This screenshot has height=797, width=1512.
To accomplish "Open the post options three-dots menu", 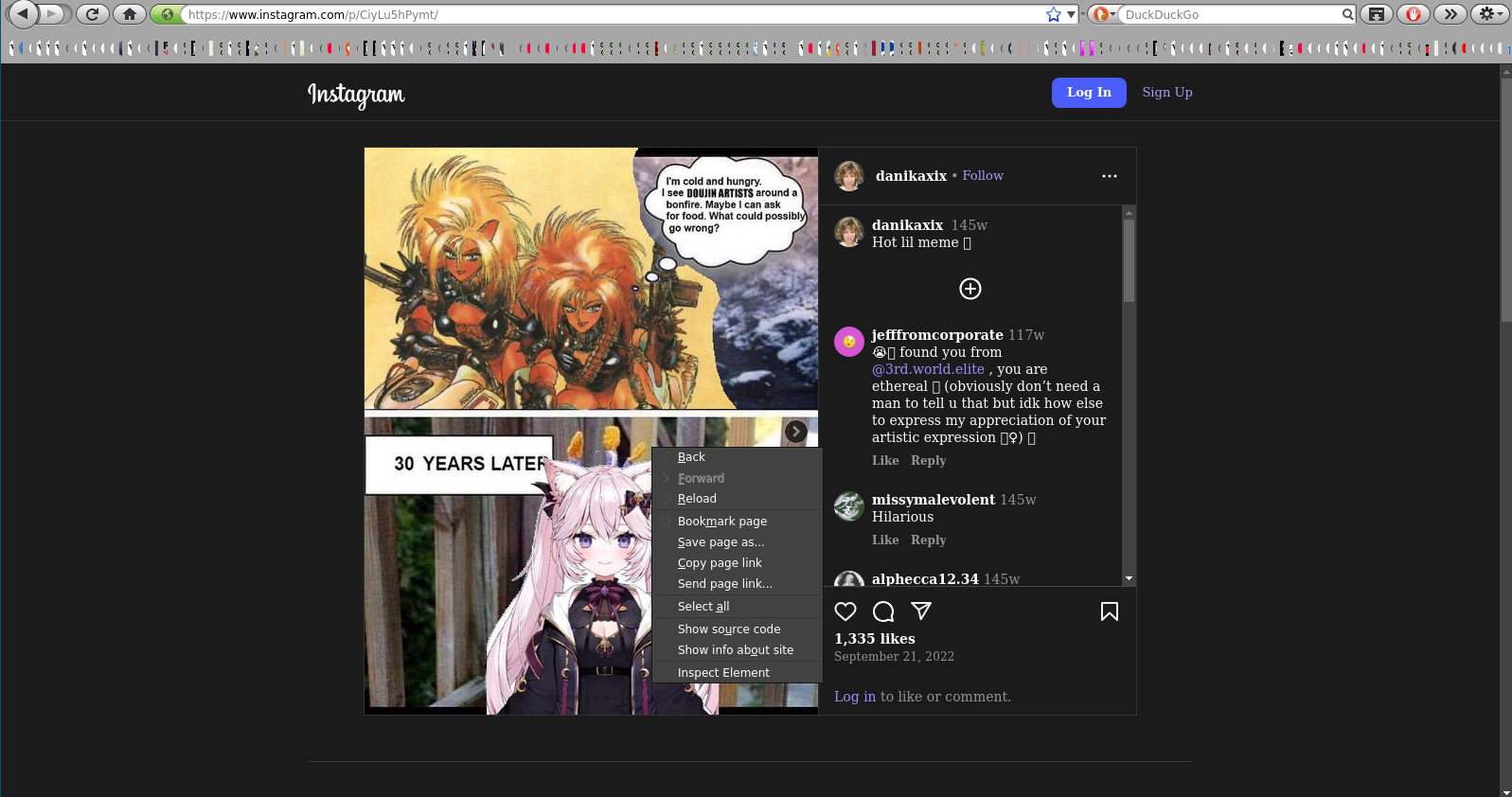I will (1110, 176).
